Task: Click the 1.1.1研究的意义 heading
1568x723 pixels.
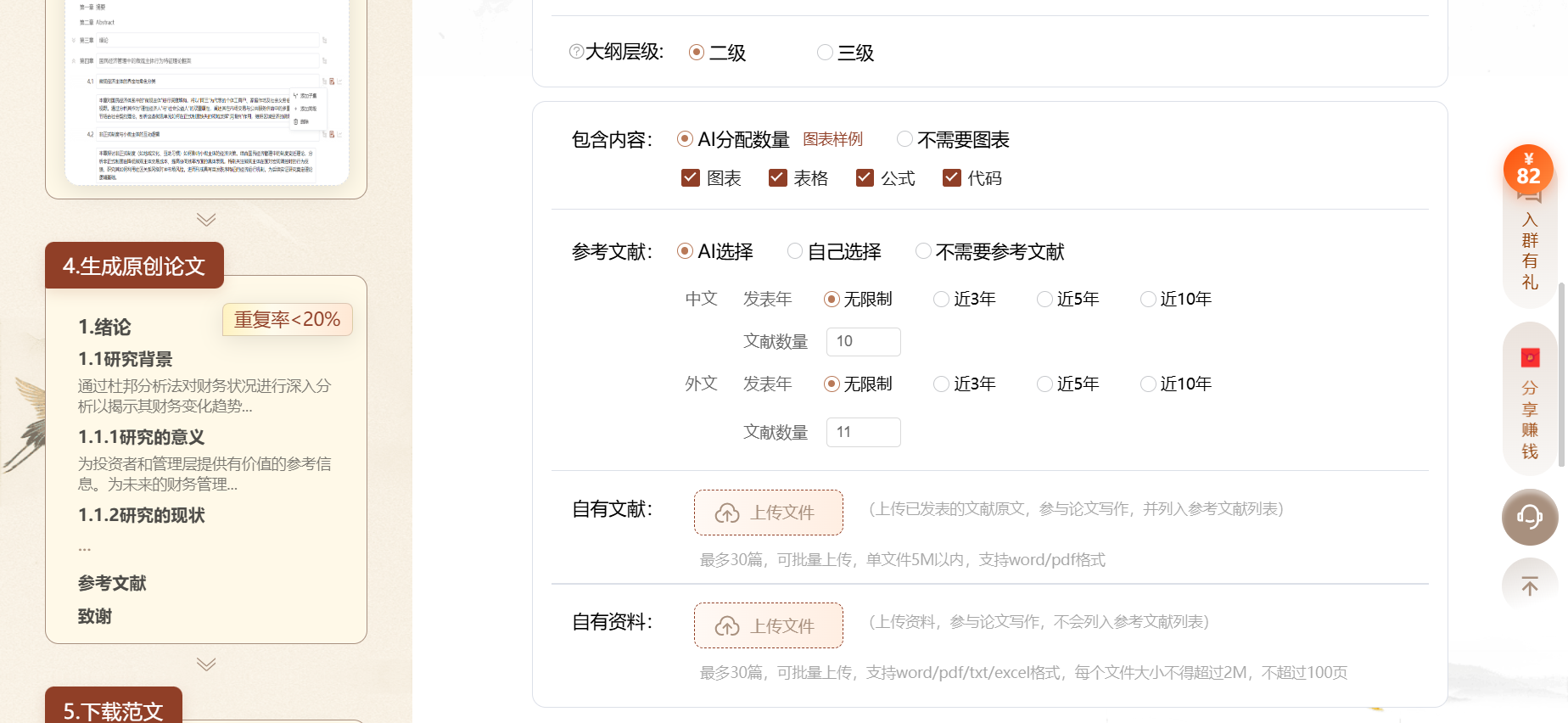Action: [x=142, y=437]
